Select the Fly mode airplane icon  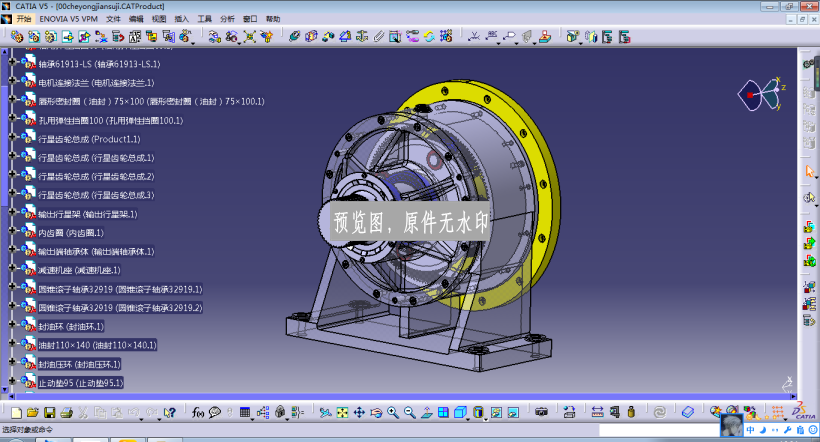click(x=325, y=413)
